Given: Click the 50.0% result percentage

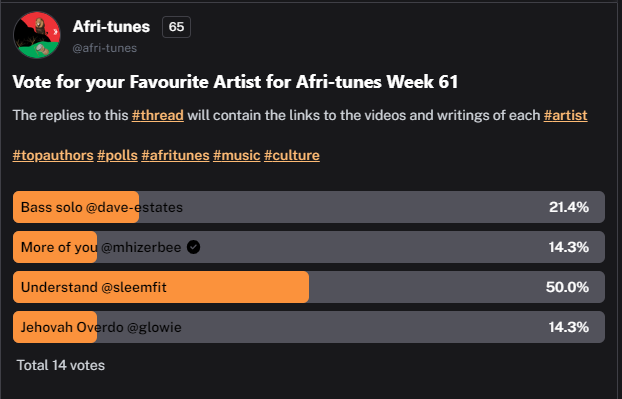Looking at the screenshot, I should coord(567,287).
